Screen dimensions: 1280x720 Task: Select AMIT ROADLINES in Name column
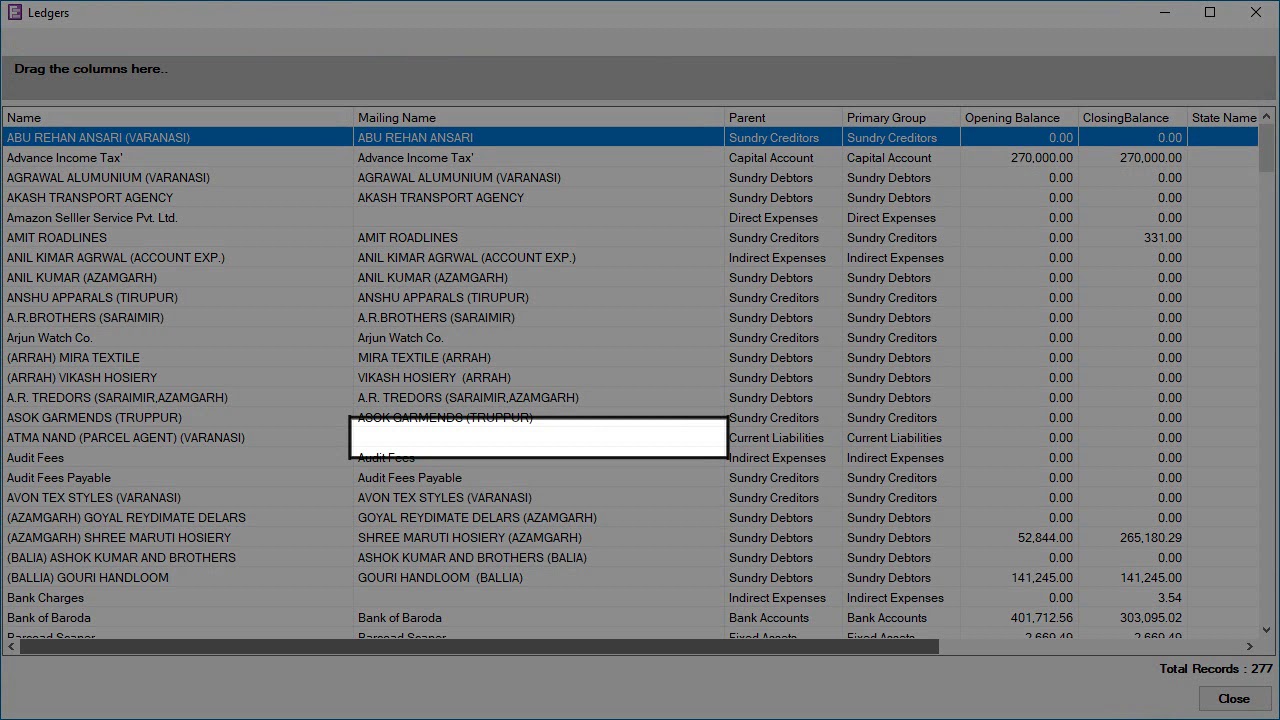click(179, 237)
